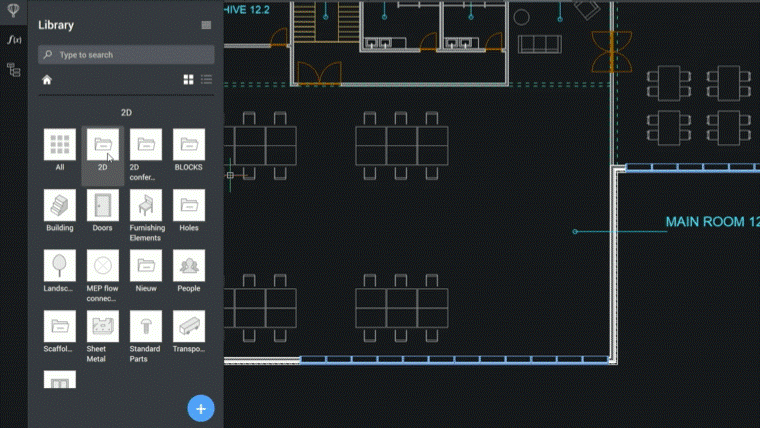This screenshot has width=760, height=428.
Task: Open the People category
Action: click(x=189, y=266)
